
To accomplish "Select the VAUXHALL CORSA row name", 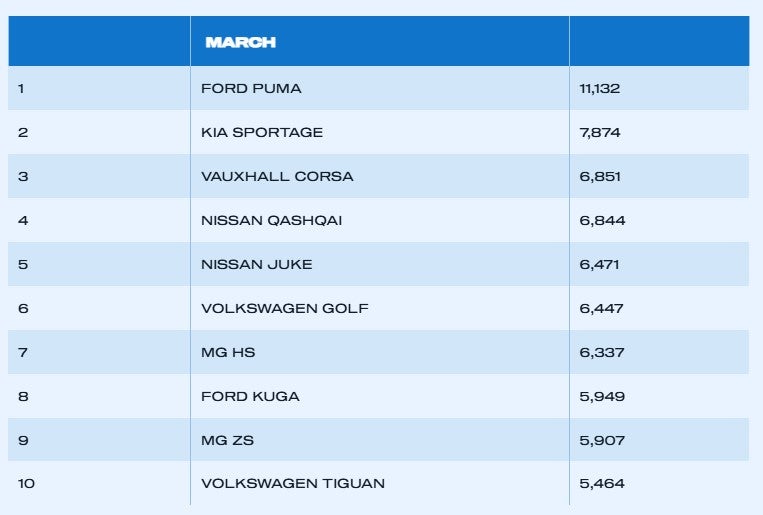I will pyautogui.click(x=277, y=176).
